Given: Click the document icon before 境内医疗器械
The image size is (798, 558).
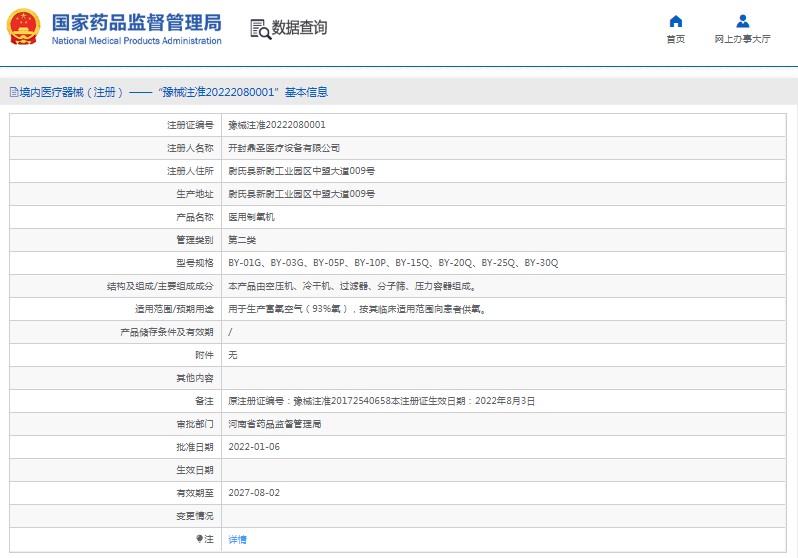Looking at the screenshot, I should [13, 92].
